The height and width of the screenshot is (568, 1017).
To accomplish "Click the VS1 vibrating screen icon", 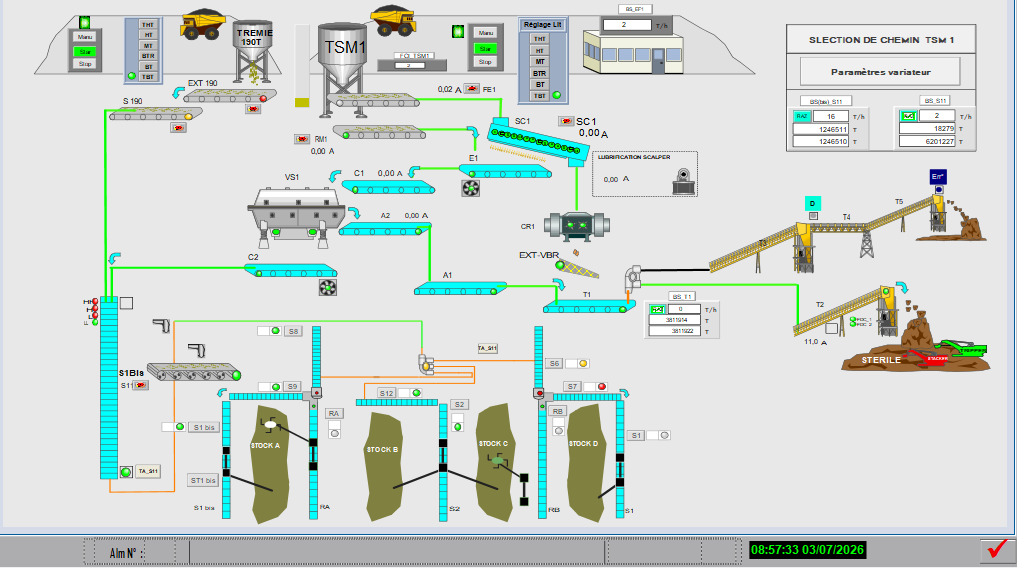I will pos(296,217).
